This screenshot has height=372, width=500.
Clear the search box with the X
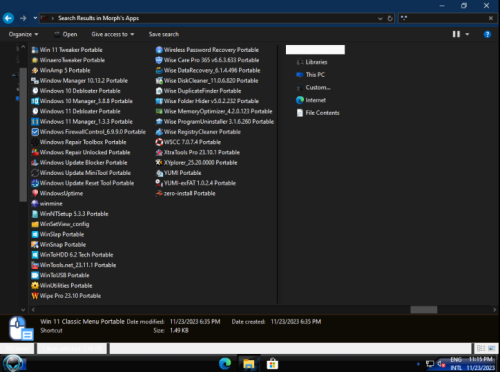[x=491, y=18]
